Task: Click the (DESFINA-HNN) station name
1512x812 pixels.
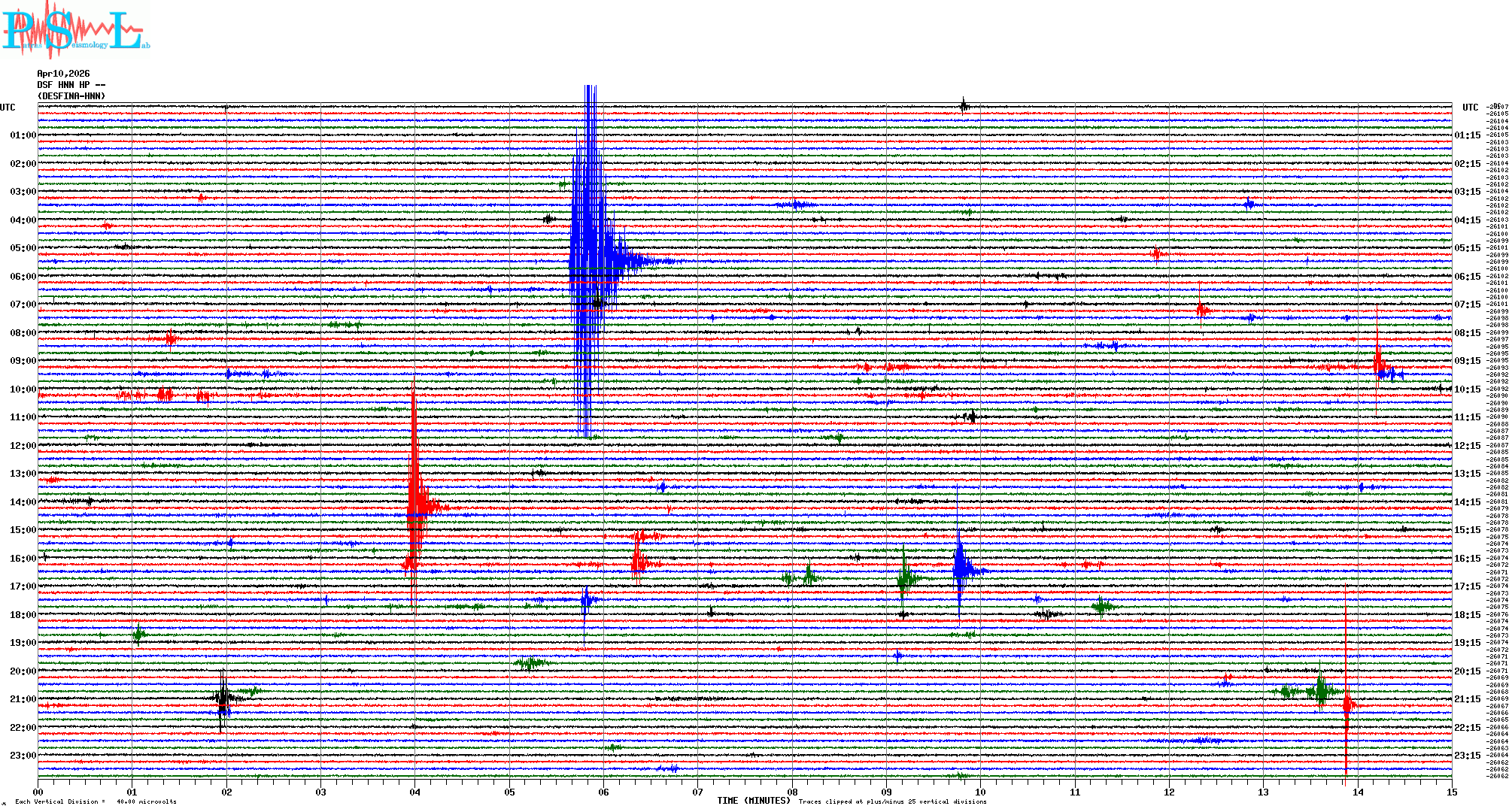Action: [71, 96]
